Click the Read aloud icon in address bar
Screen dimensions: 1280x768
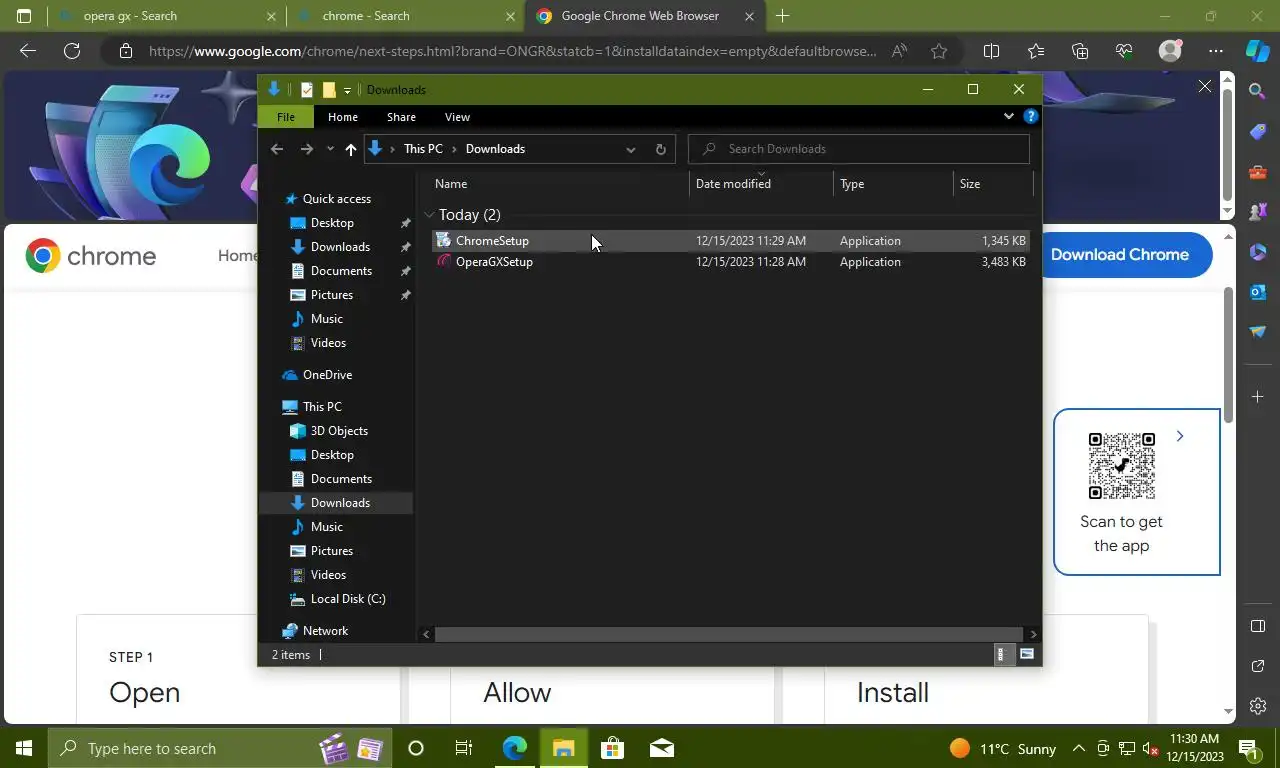click(899, 51)
